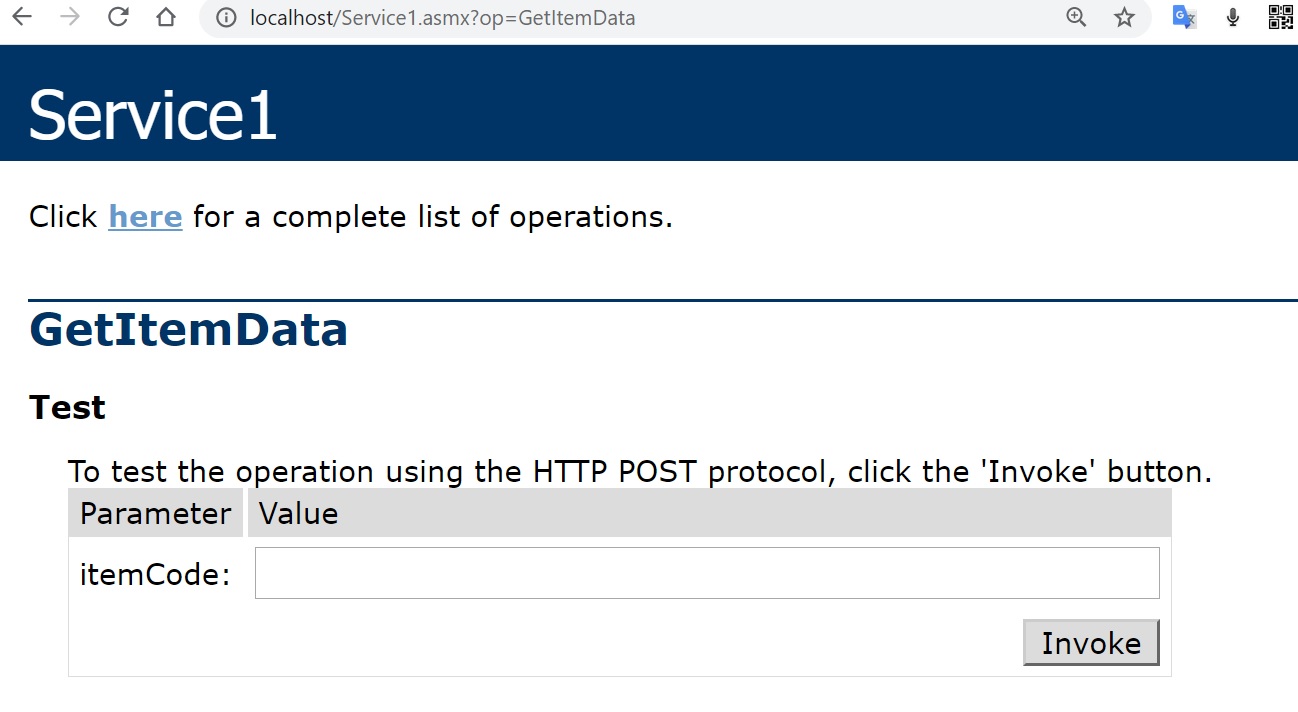
Task: Select the GetItemData heading
Action: point(188,330)
